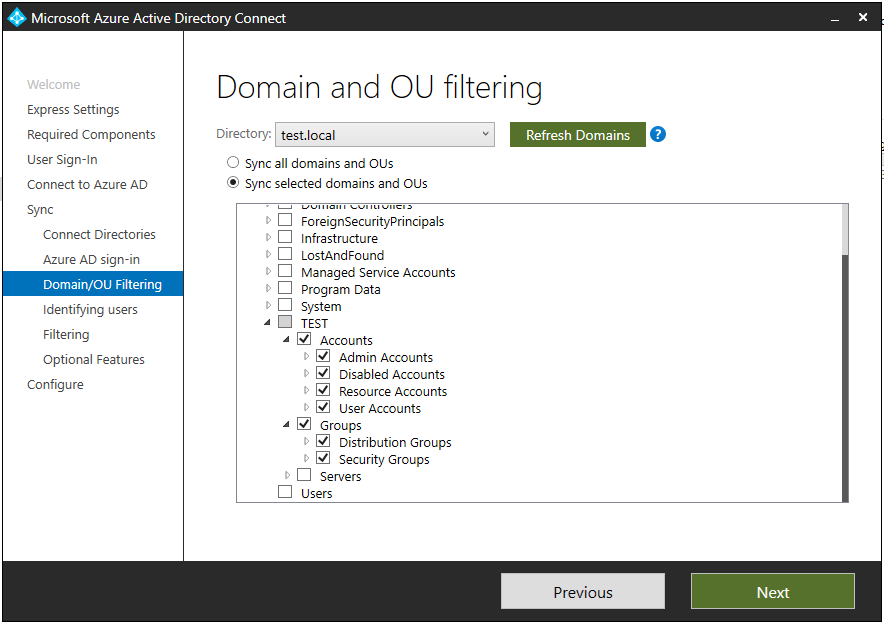
Task: Uncheck the User Accounts checkbox
Action: 323,407
